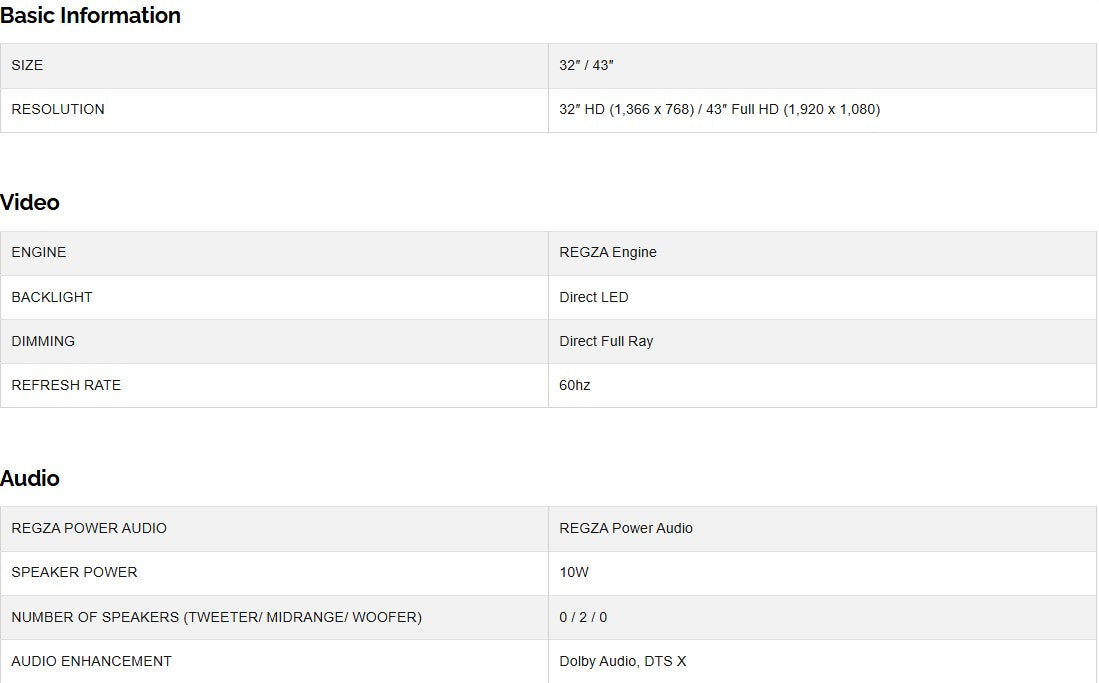Click the Direct LED value
This screenshot has width=1099, height=683.
click(594, 297)
